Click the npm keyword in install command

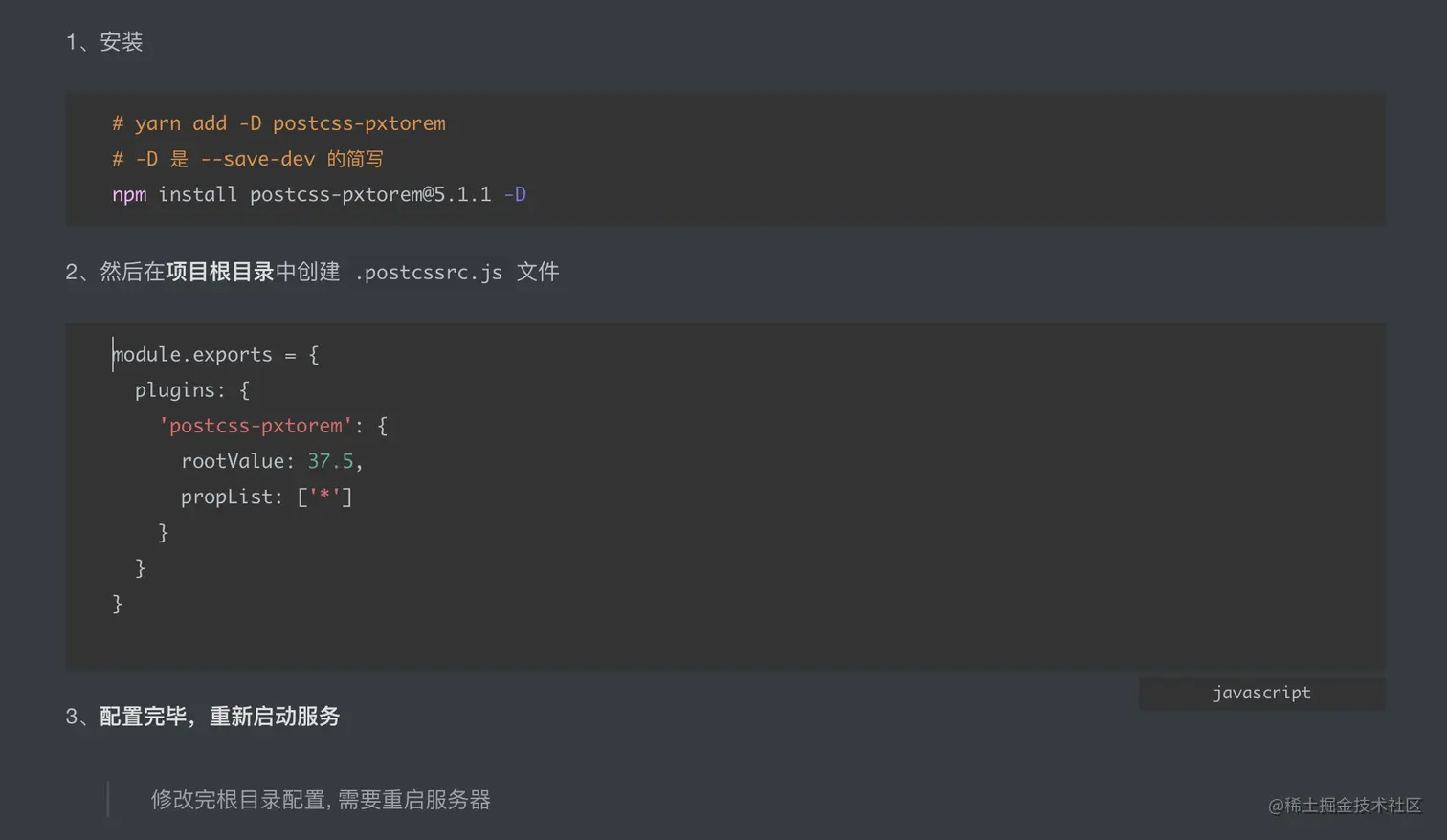[129, 194]
